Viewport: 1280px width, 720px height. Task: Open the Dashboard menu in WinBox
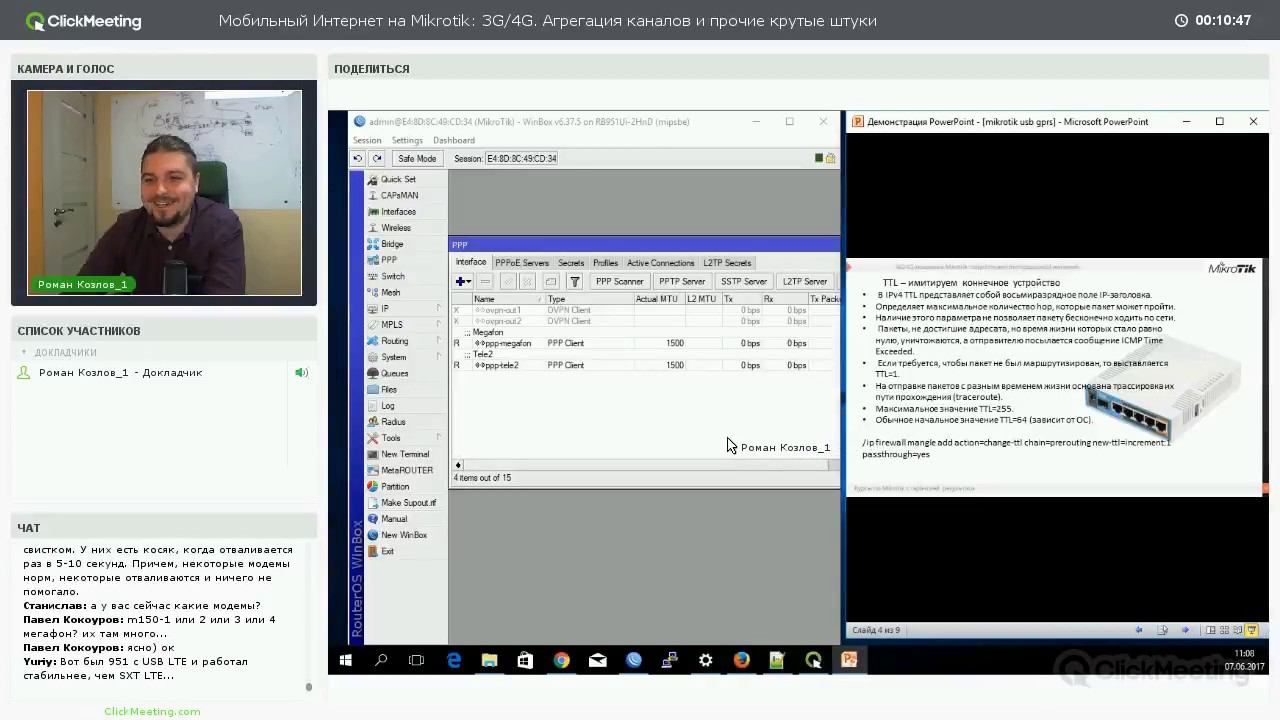click(454, 140)
